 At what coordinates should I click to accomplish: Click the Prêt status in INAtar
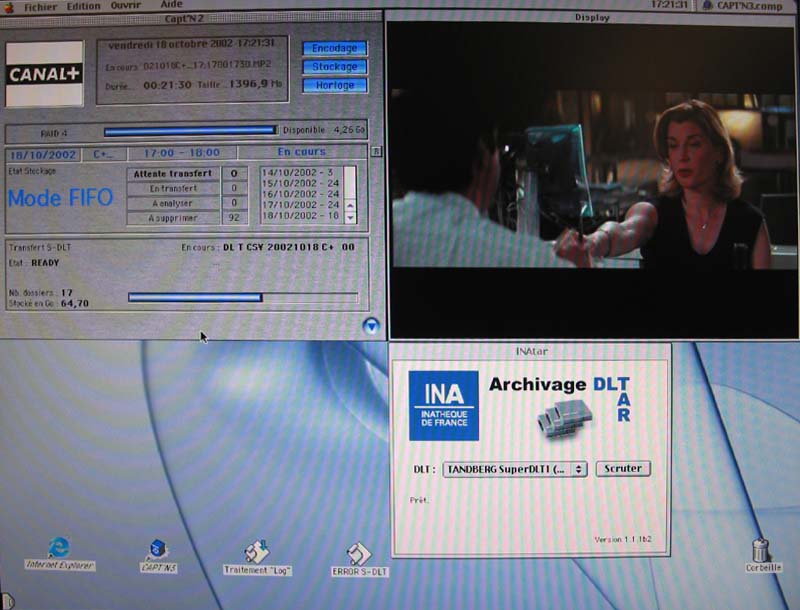tap(419, 500)
